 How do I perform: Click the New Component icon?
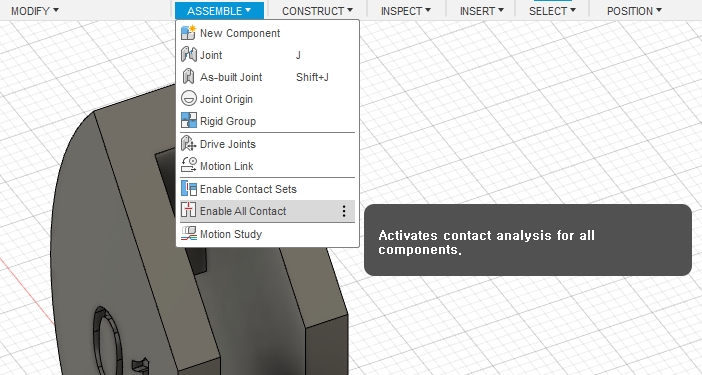click(x=188, y=33)
